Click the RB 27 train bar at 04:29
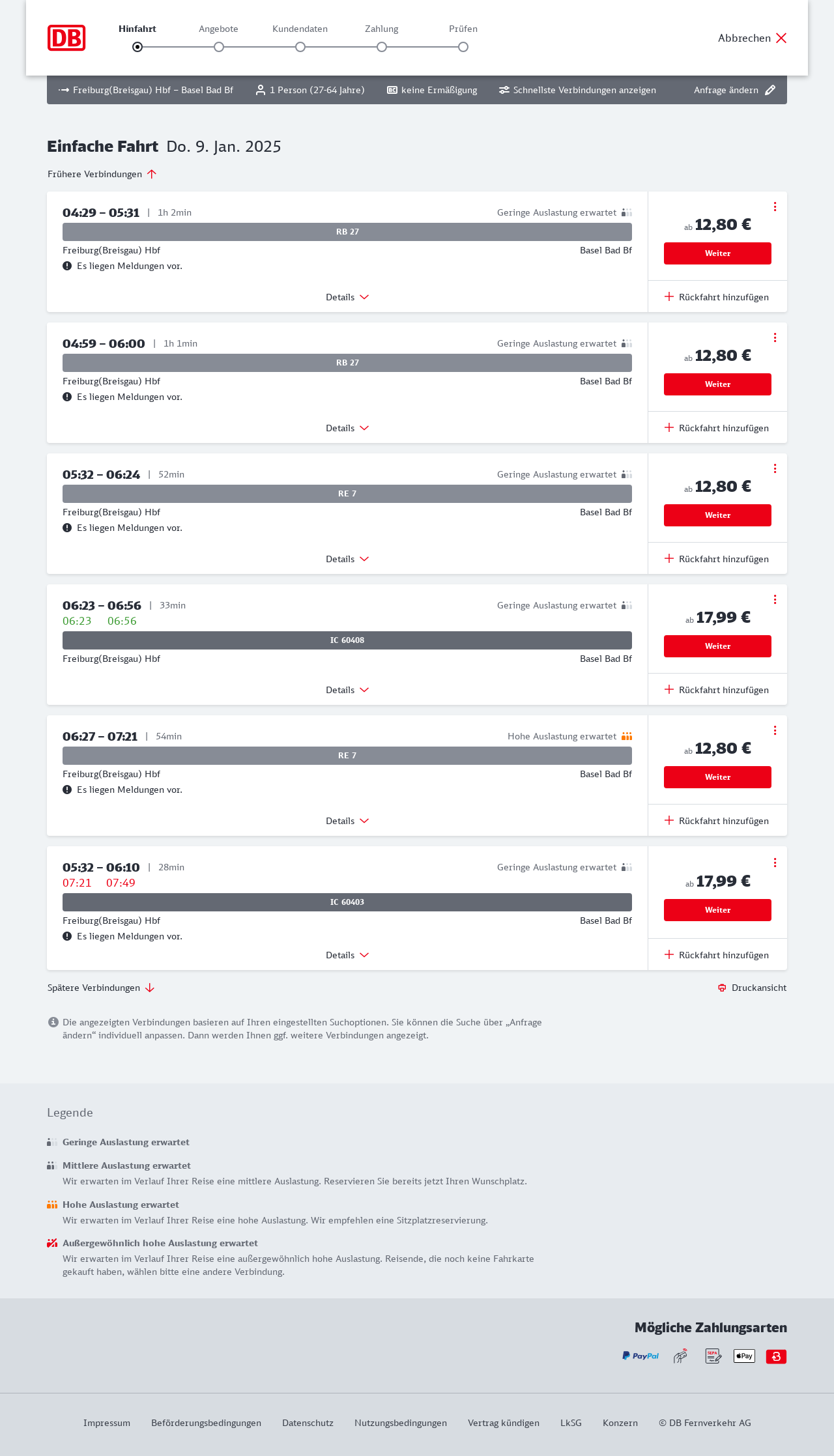Image resolution: width=834 pixels, height=1456 pixels. [x=347, y=232]
